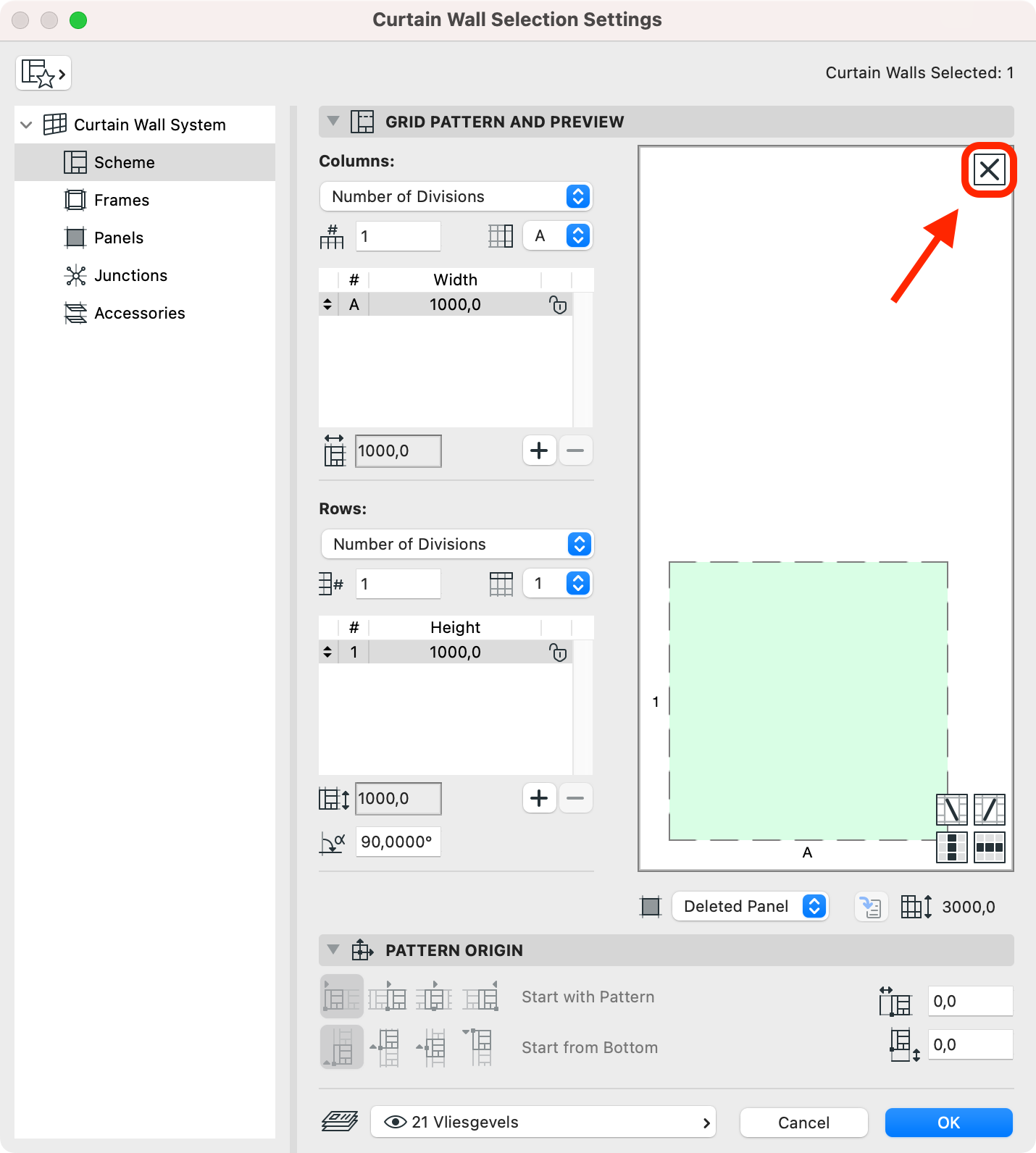Choose vertical pattern fill preview icon

coord(952,847)
